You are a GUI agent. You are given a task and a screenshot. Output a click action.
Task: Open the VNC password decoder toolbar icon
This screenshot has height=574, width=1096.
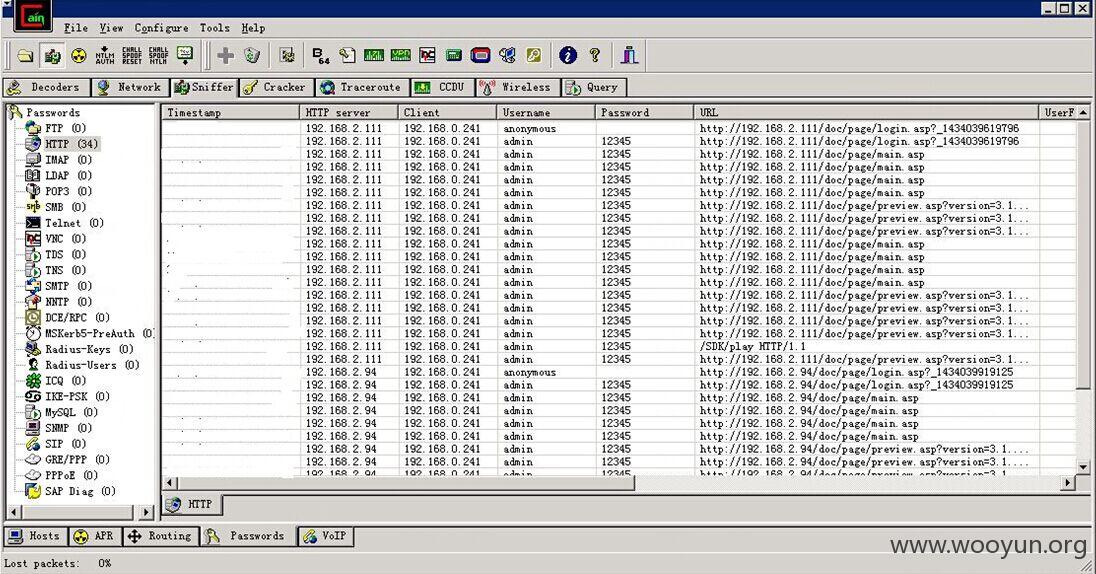[x=427, y=55]
